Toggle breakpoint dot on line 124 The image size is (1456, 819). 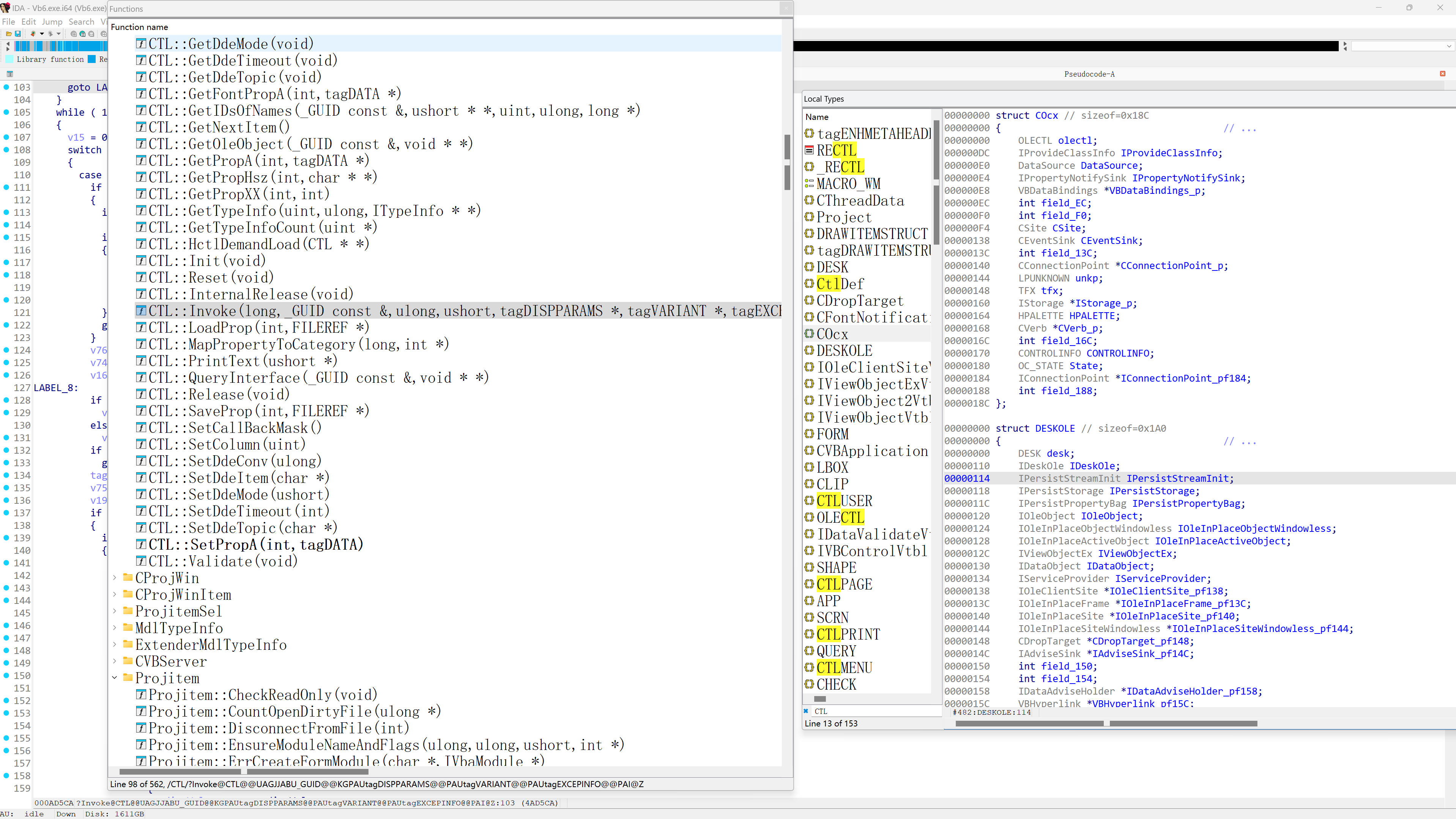pyautogui.click(x=7, y=350)
